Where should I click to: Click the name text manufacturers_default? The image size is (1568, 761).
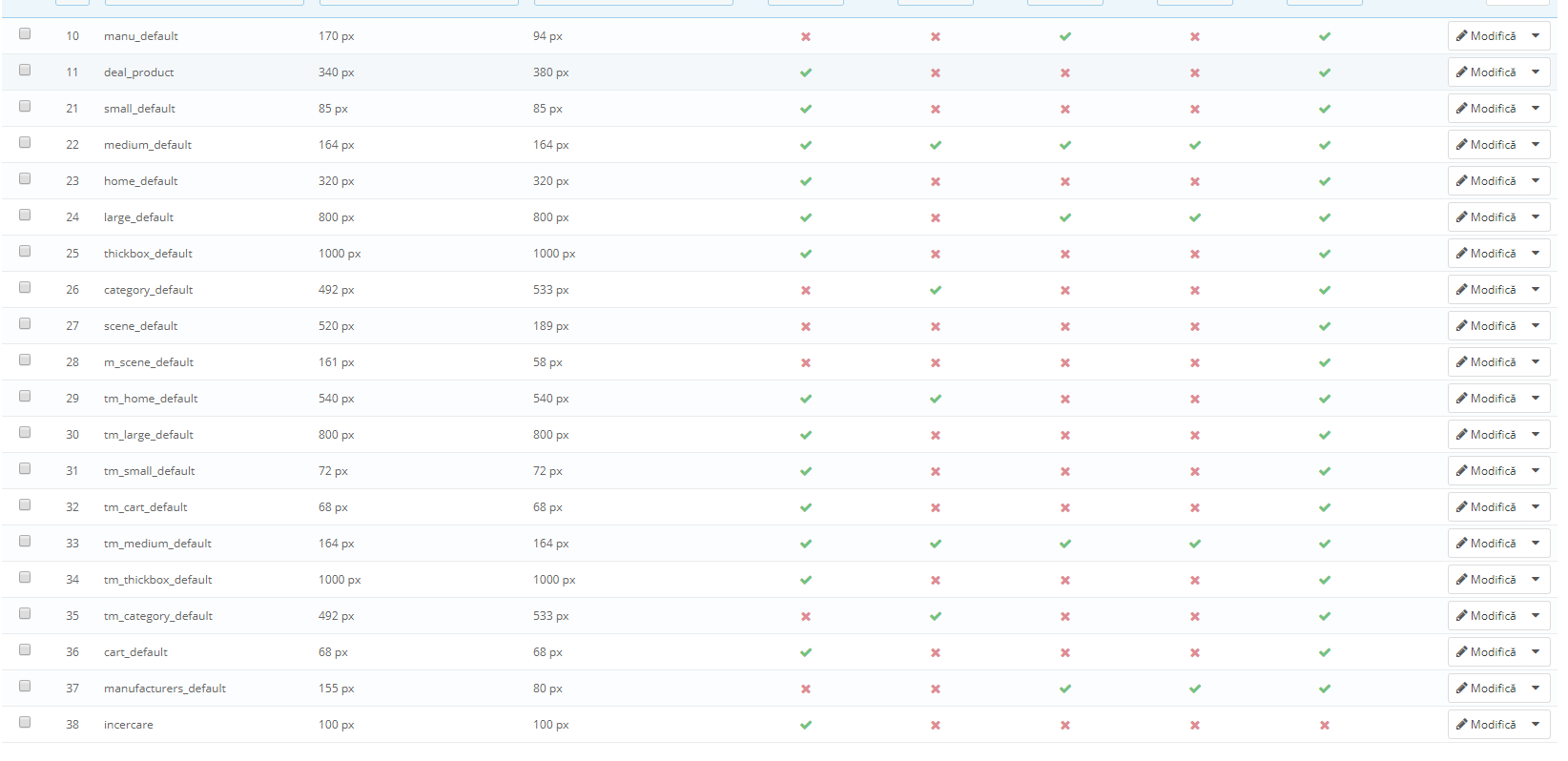pos(165,689)
